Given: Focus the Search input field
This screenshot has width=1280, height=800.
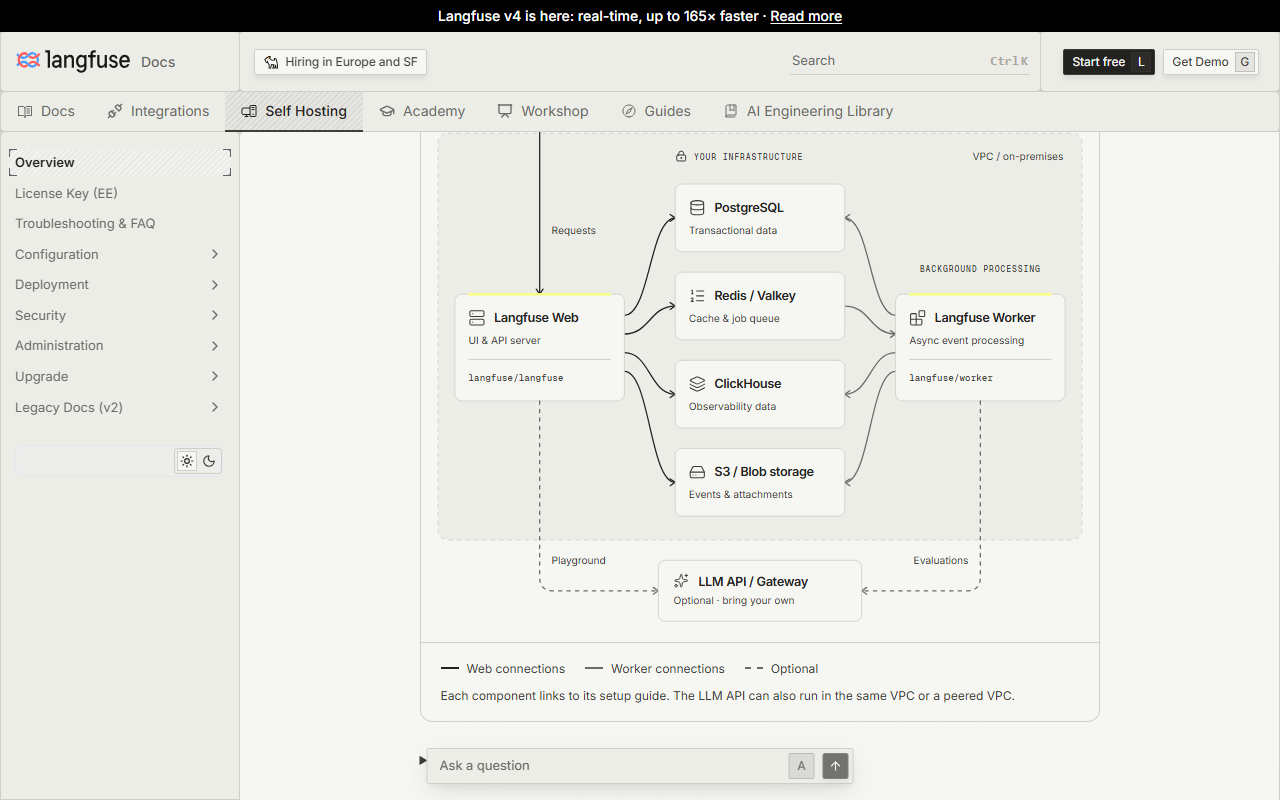Looking at the screenshot, I should [909, 61].
